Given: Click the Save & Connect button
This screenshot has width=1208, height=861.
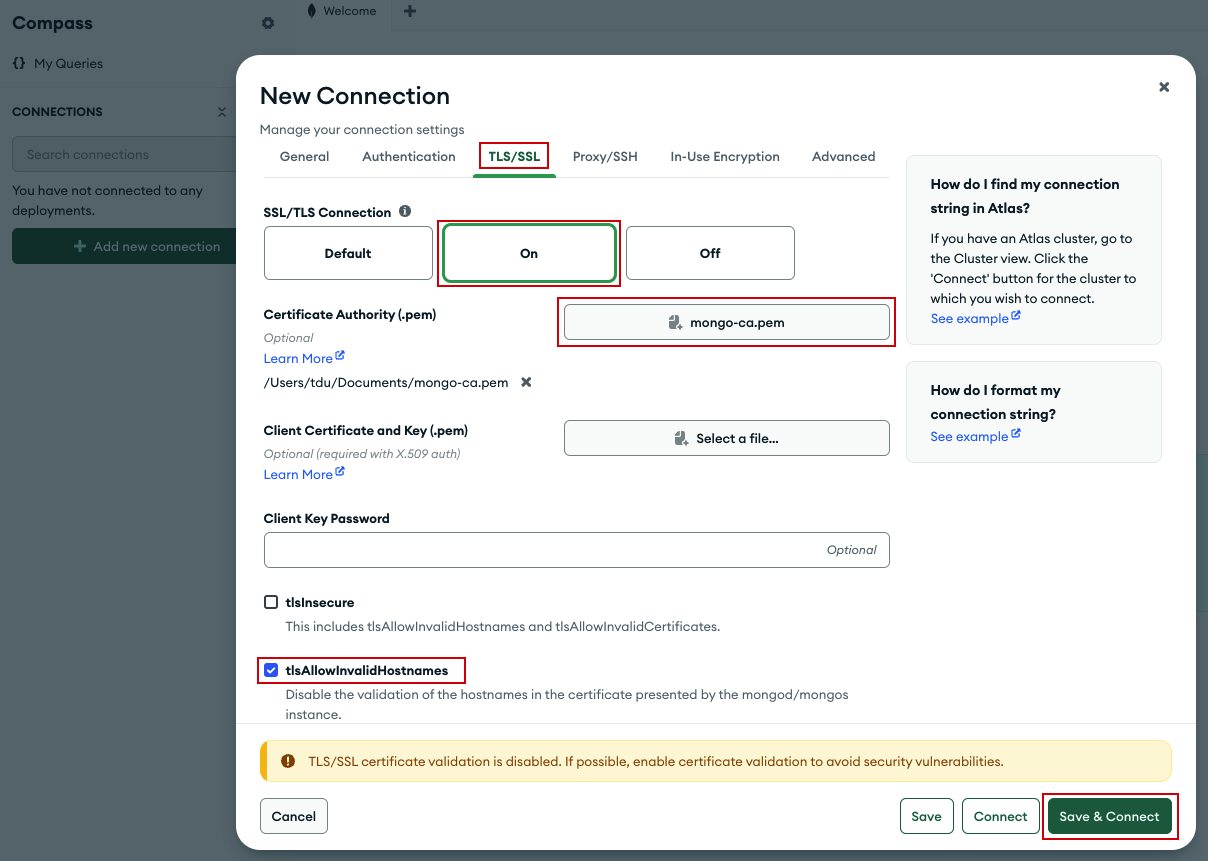Looking at the screenshot, I should [1110, 816].
